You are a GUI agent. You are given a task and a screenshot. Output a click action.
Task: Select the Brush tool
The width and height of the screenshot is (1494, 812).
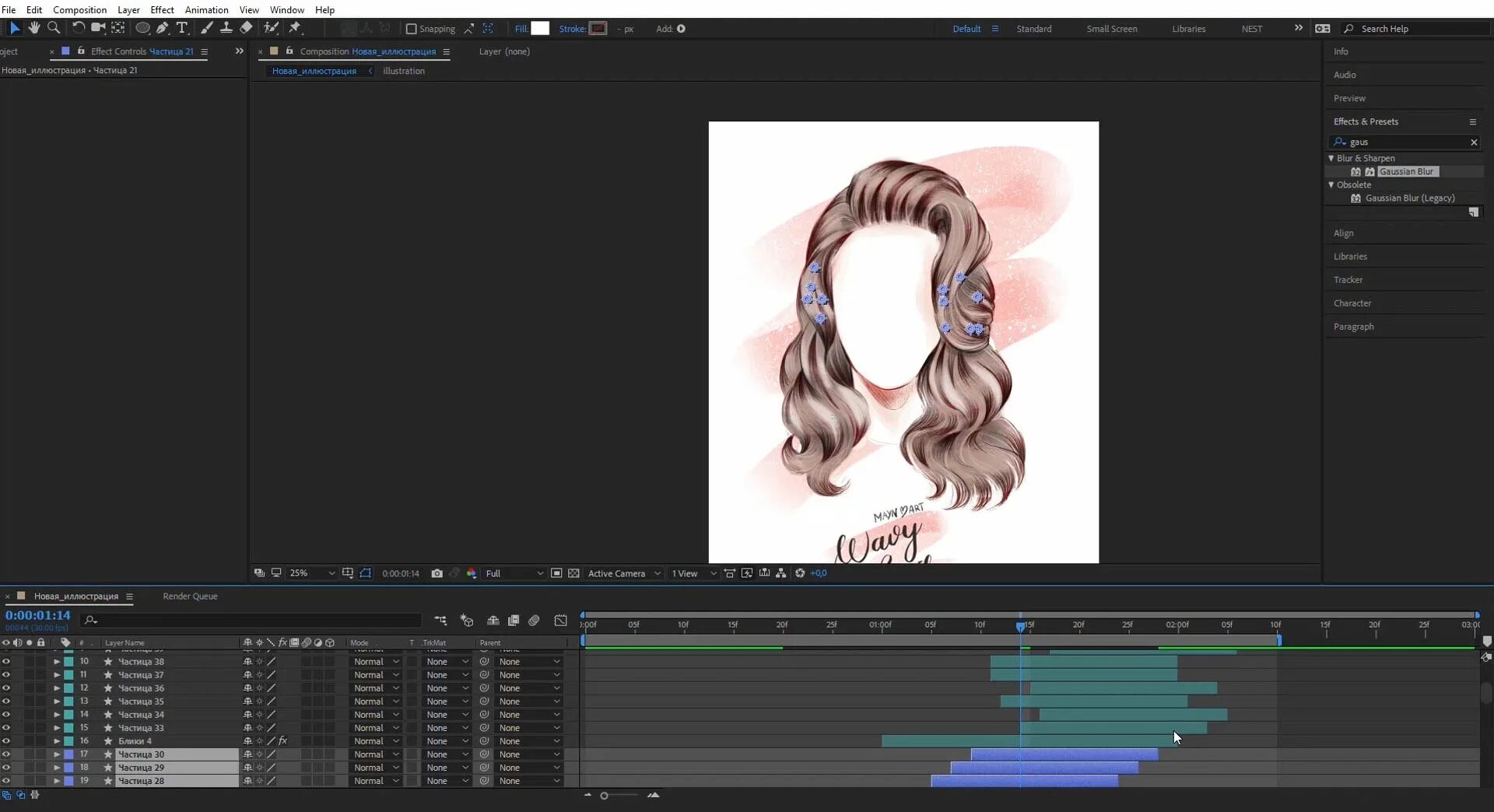coord(206,28)
